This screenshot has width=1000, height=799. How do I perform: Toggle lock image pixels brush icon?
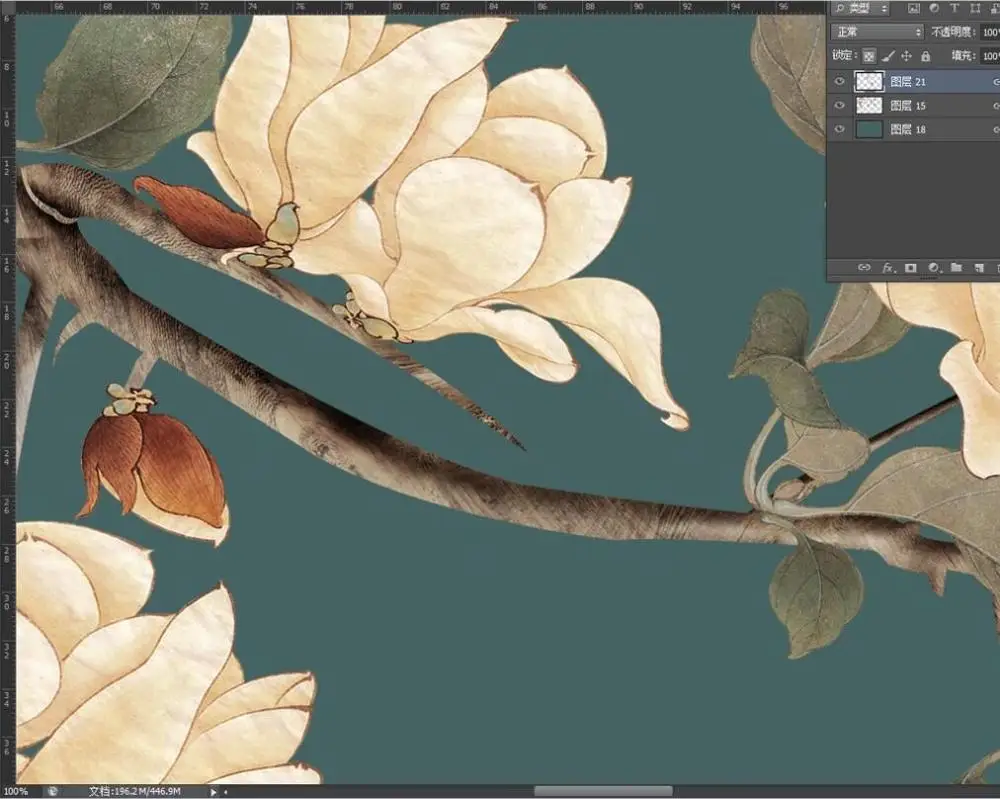pos(888,57)
